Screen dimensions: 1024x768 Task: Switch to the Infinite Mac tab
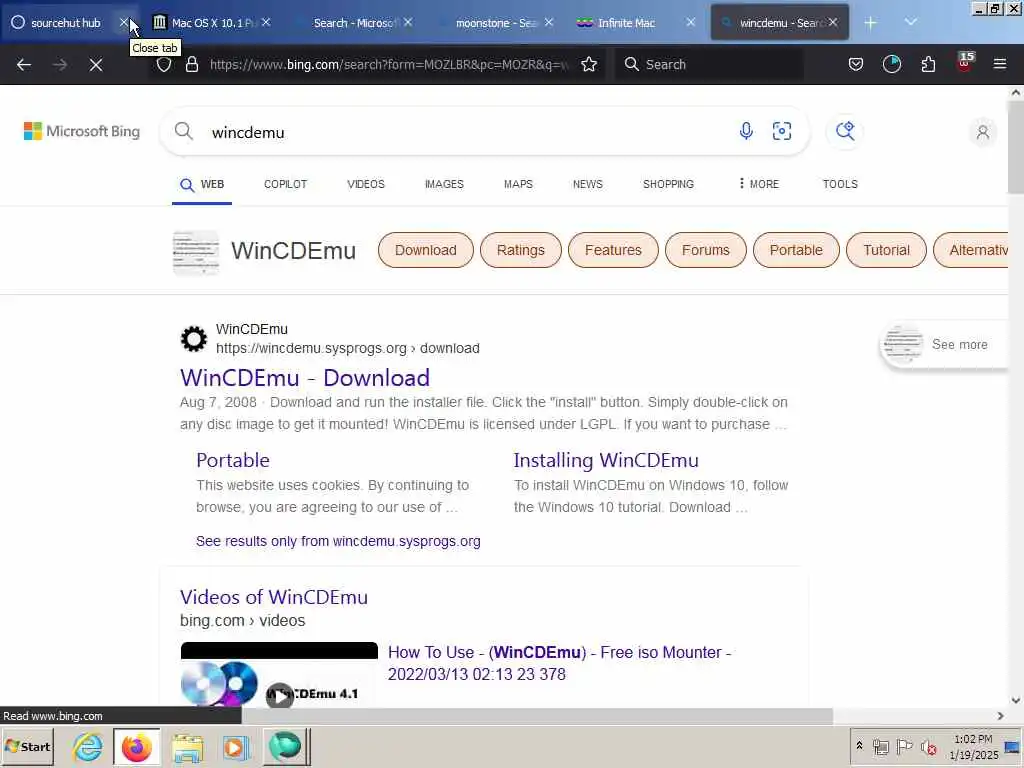(626, 23)
